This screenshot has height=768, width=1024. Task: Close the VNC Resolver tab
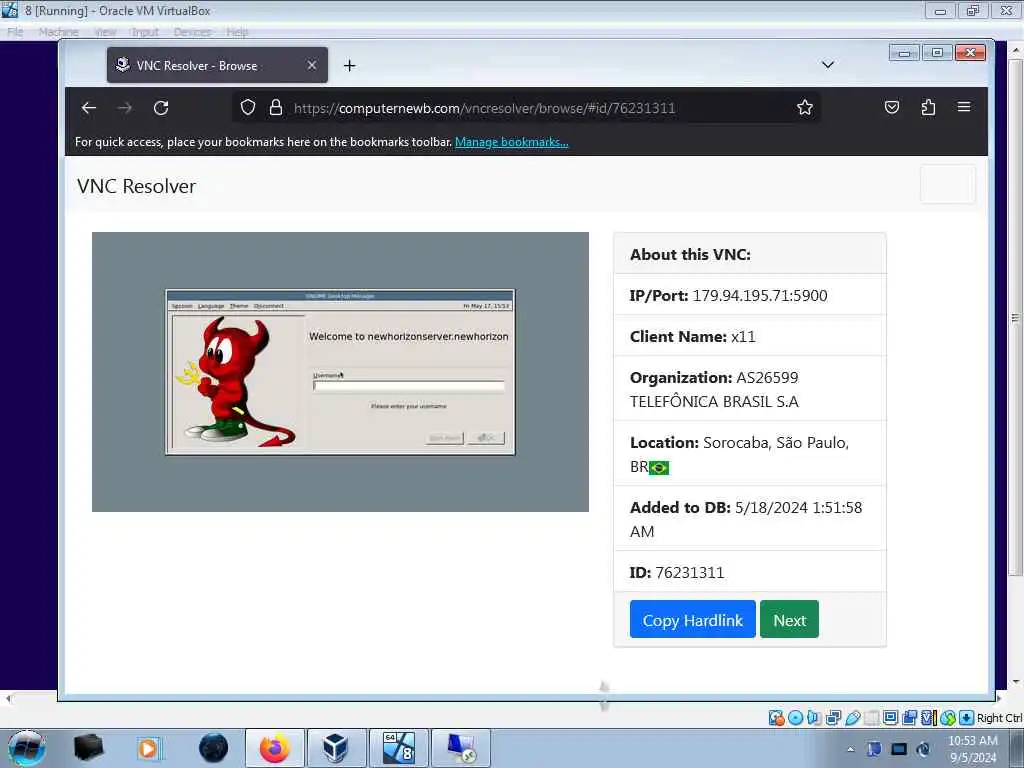[312, 65]
